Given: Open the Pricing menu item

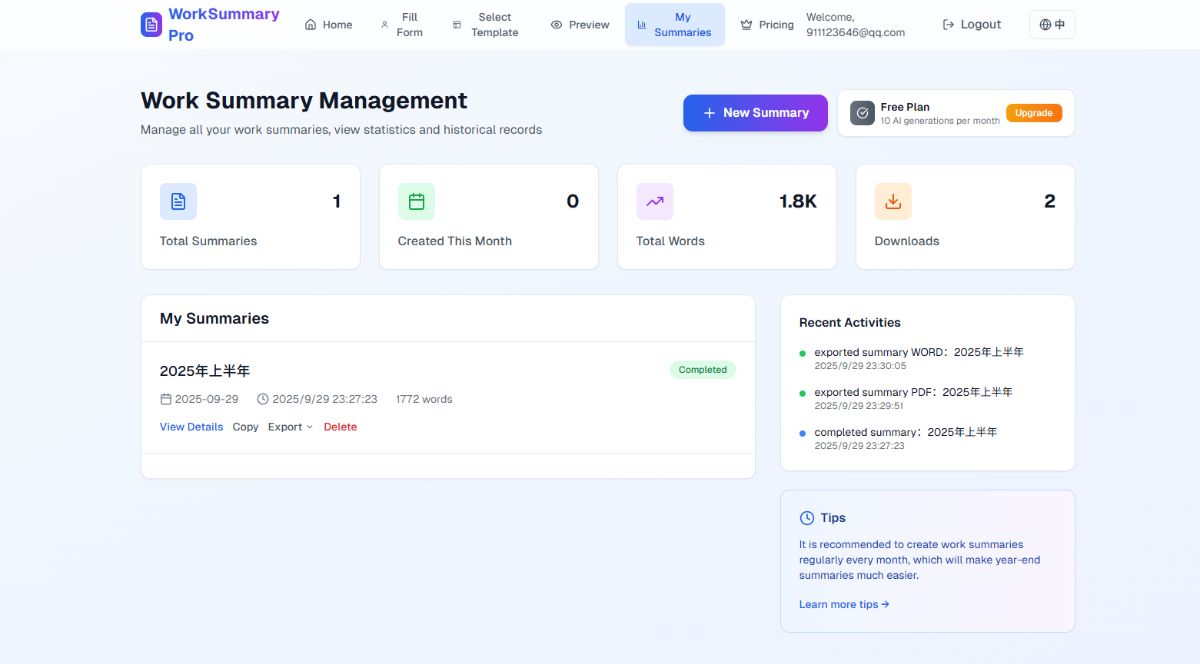Looking at the screenshot, I should (767, 24).
